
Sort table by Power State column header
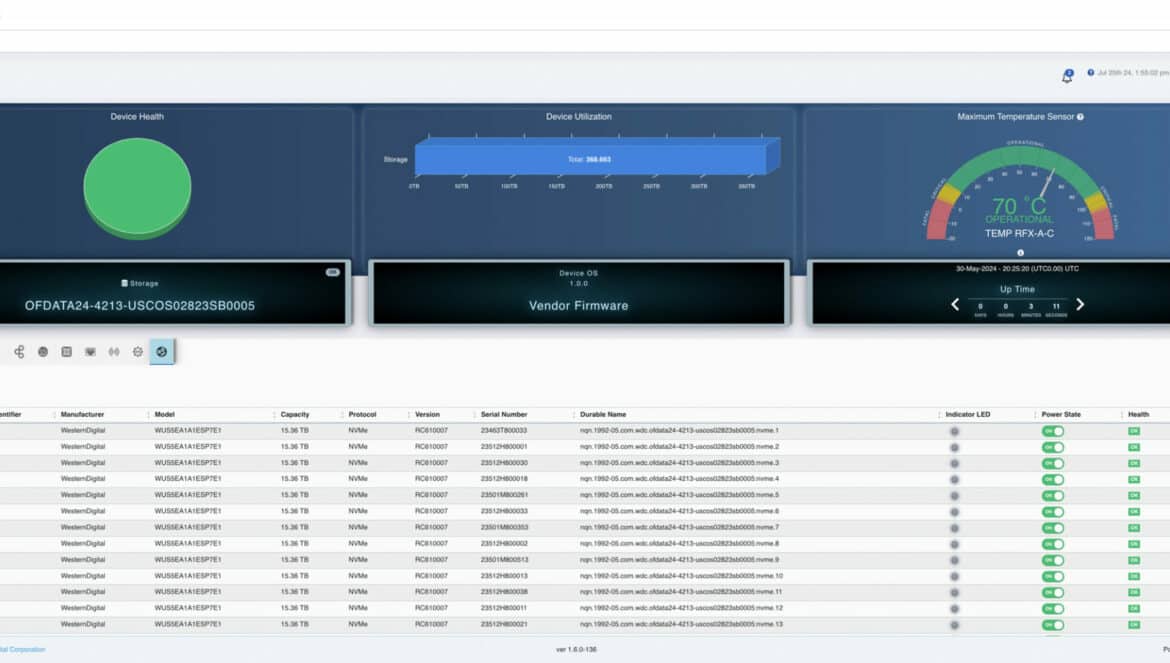(1061, 415)
